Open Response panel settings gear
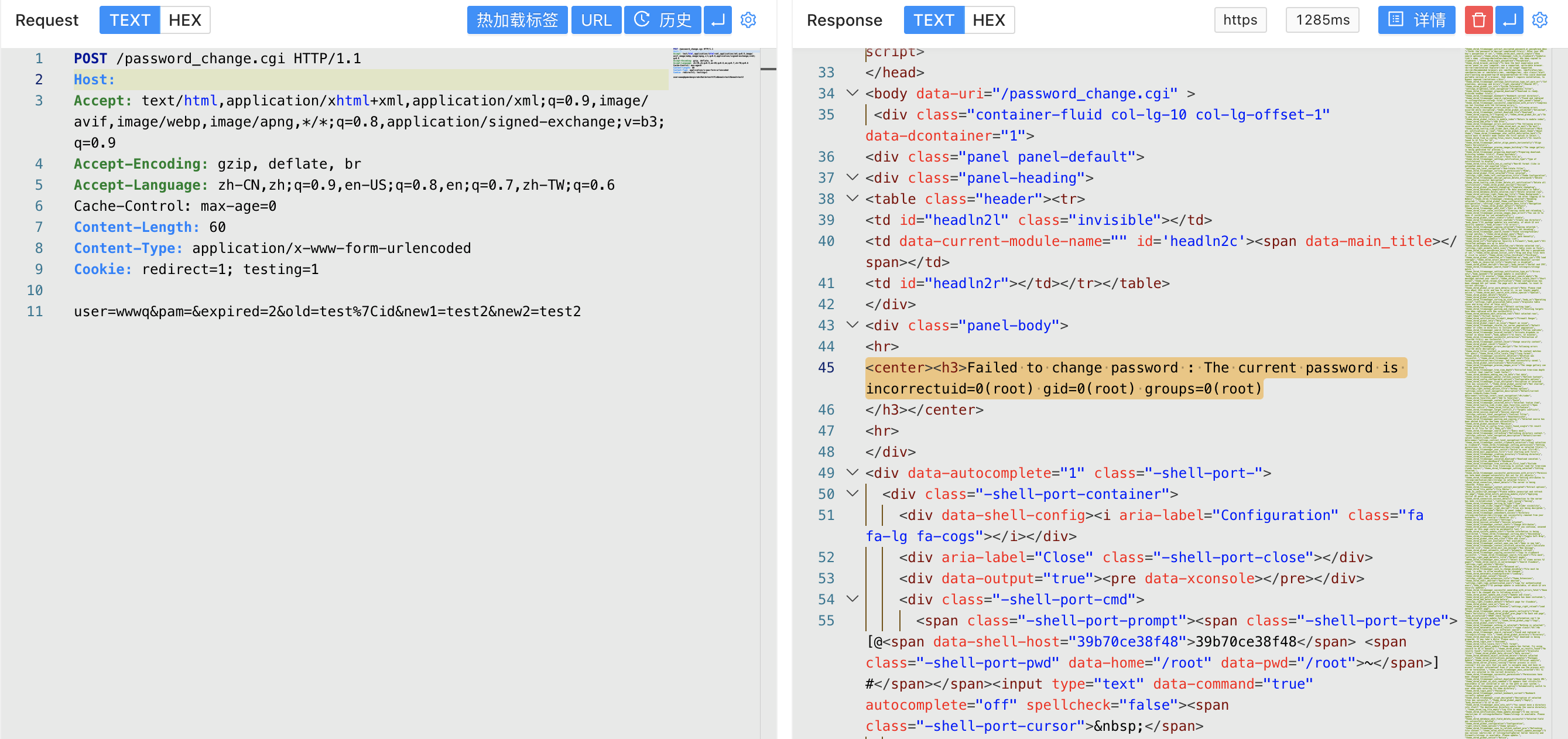This screenshot has height=739, width=1568. 1539,20
